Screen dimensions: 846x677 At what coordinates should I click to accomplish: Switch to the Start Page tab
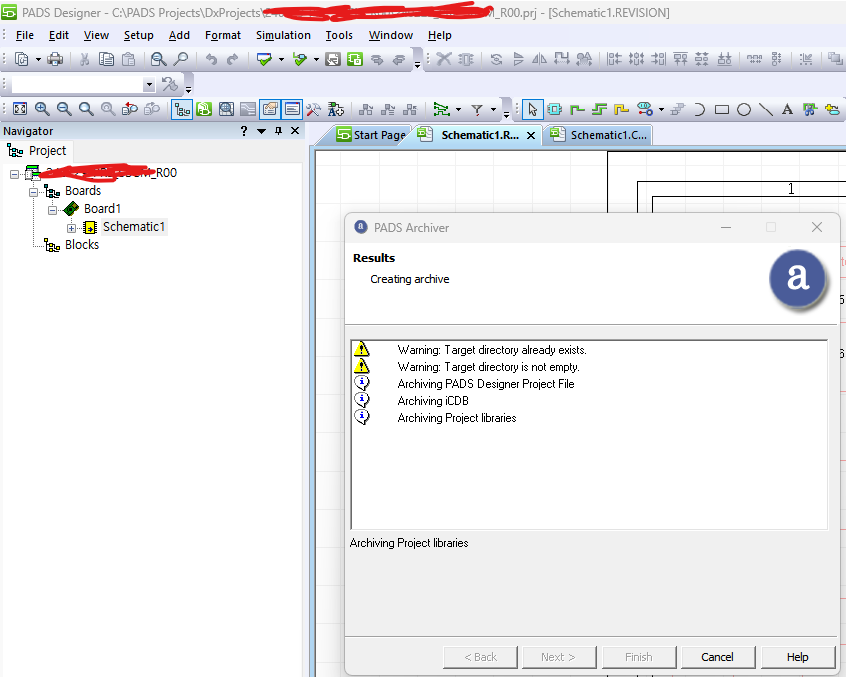pos(371,135)
